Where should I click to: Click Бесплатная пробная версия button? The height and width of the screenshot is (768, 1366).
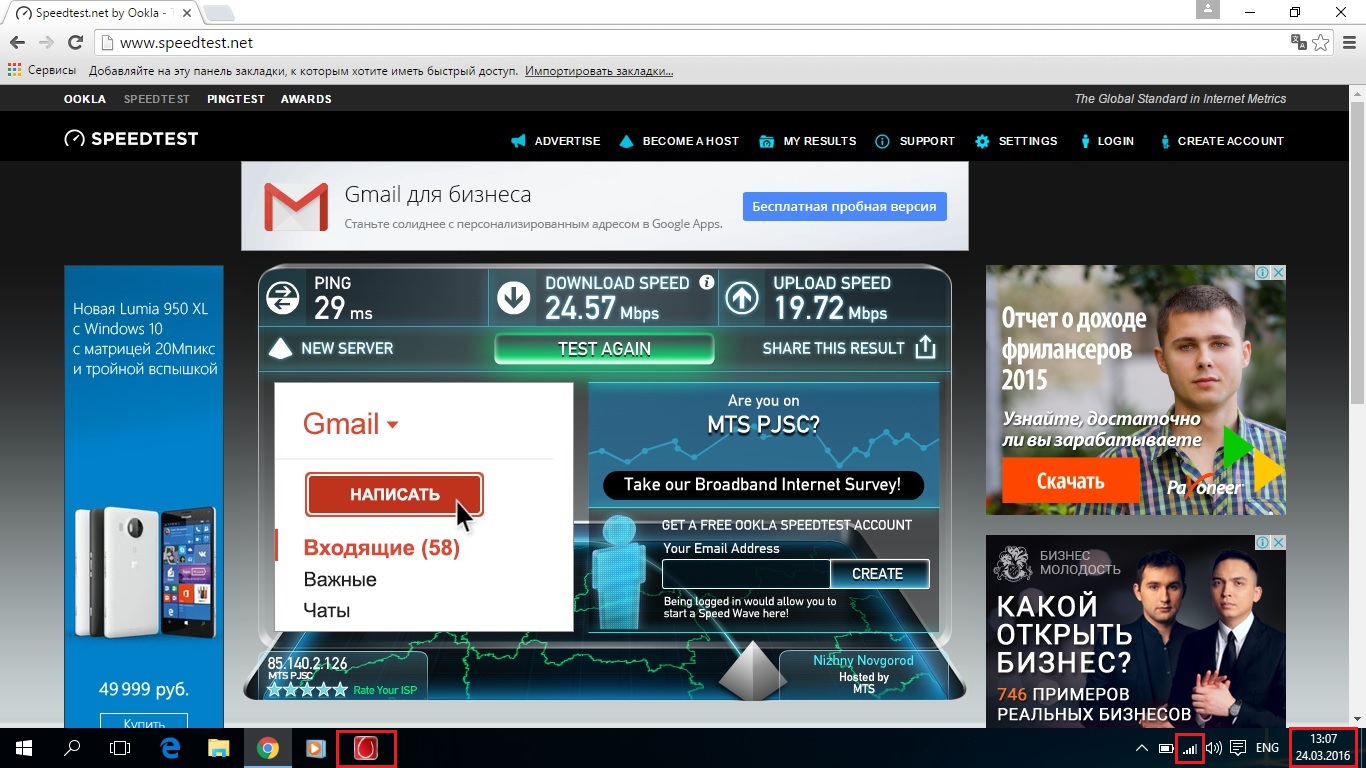(x=844, y=207)
